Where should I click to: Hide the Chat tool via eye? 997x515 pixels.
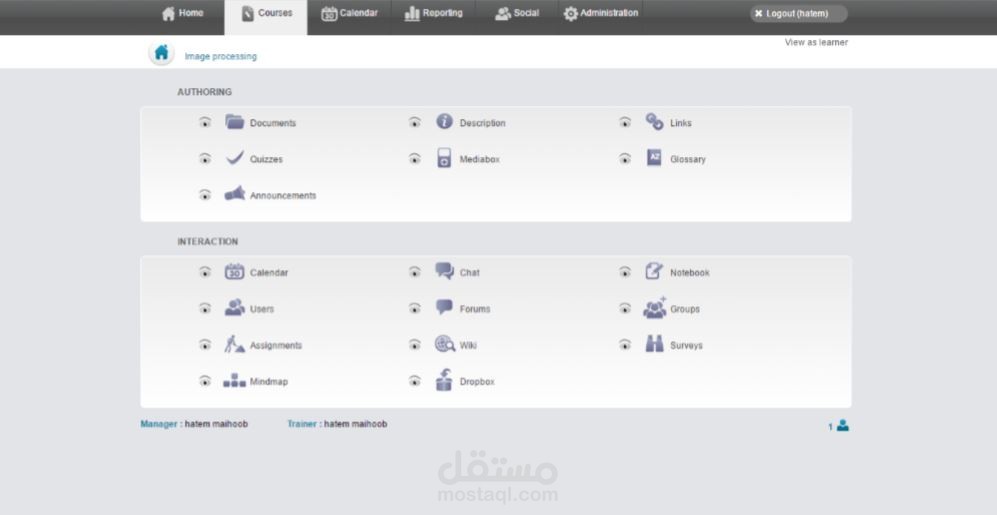[x=415, y=272]
